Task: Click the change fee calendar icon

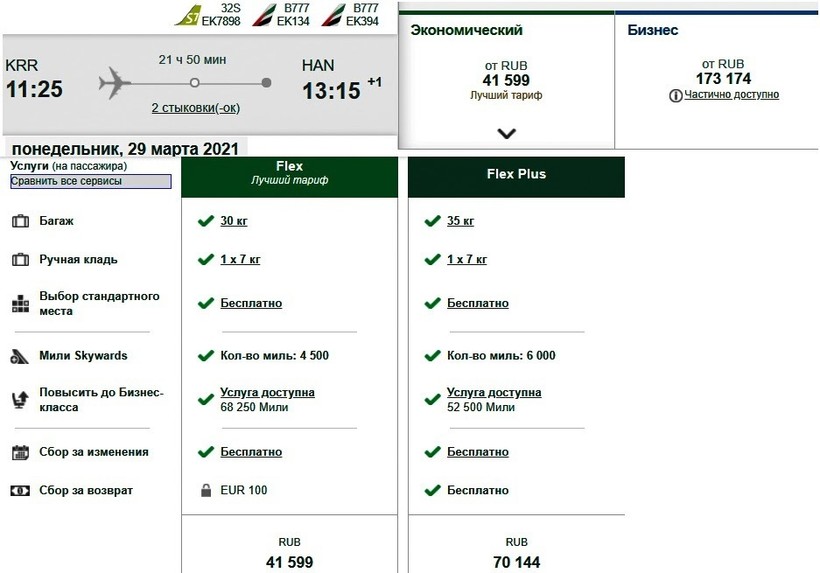Action: (x=20, y=453)
